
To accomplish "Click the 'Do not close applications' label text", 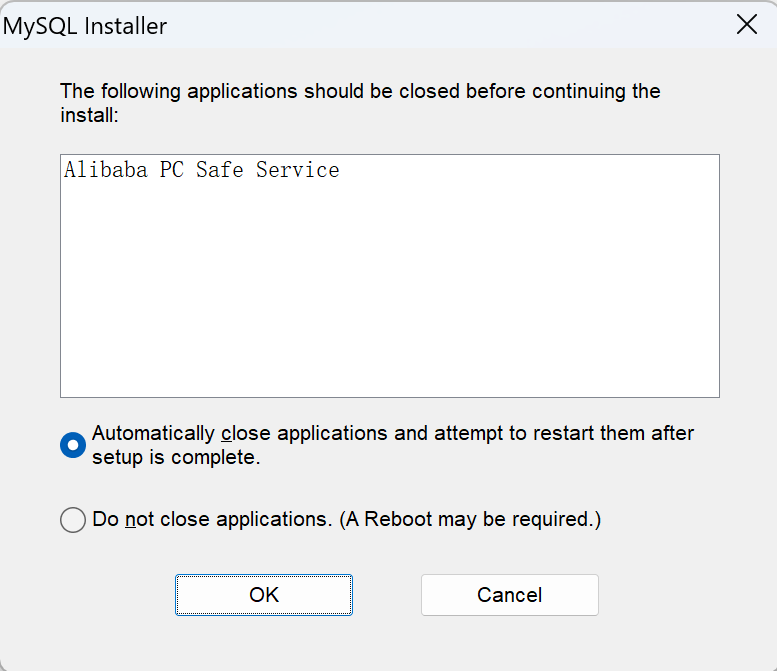I will pyautogui.click(x=210, y=520).
